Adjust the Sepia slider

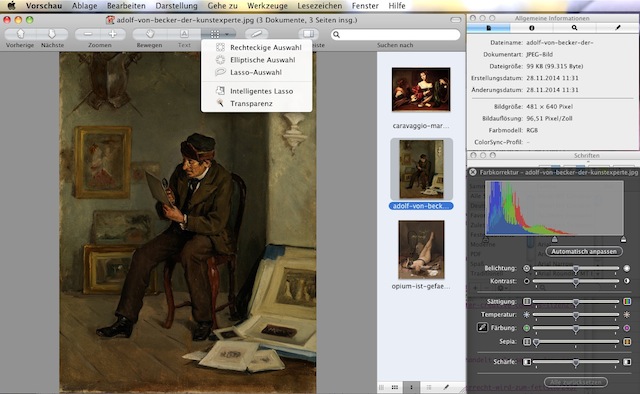[x=576, y=342]
